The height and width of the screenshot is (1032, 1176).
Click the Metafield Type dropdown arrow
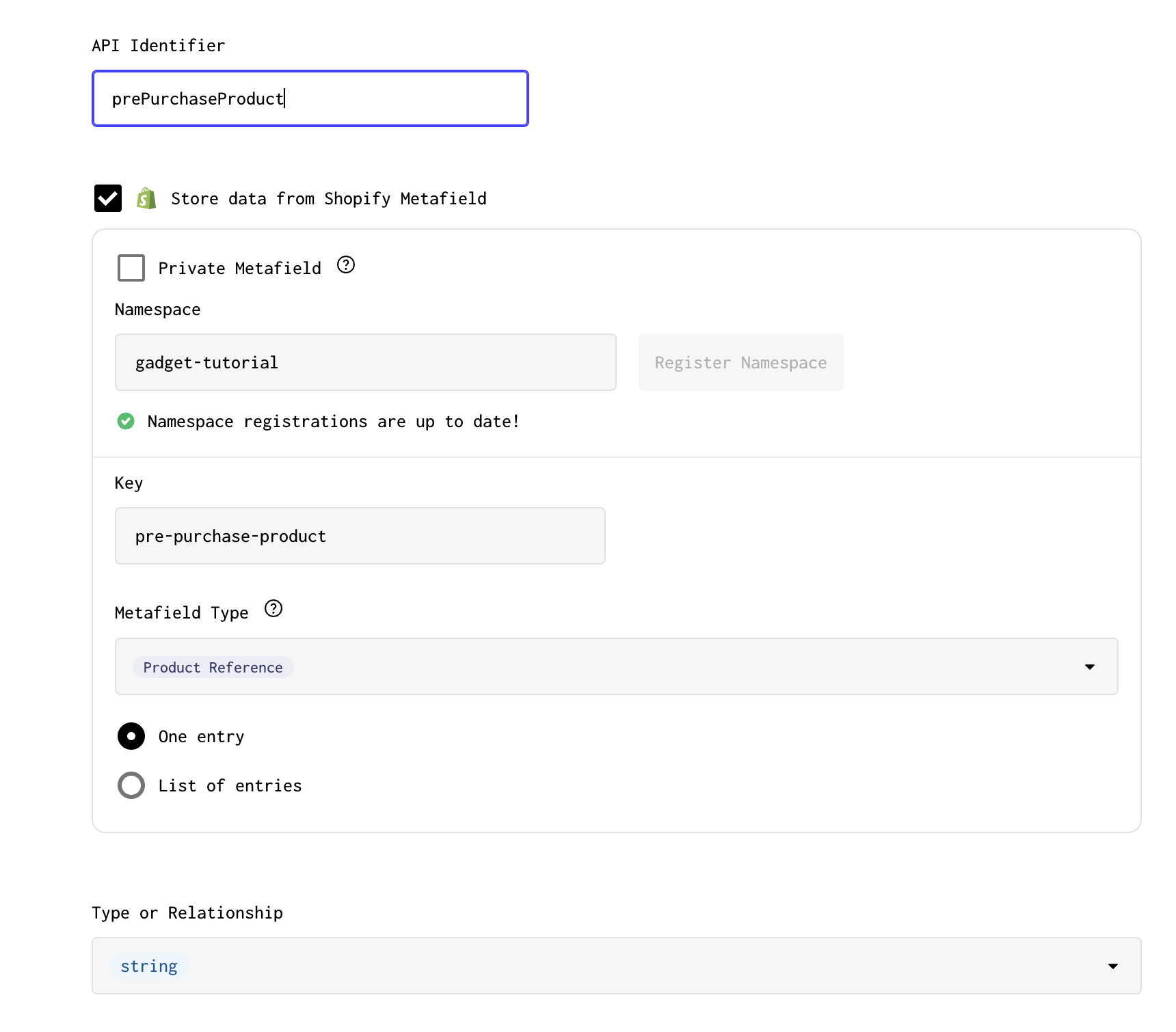[1090, 666]
